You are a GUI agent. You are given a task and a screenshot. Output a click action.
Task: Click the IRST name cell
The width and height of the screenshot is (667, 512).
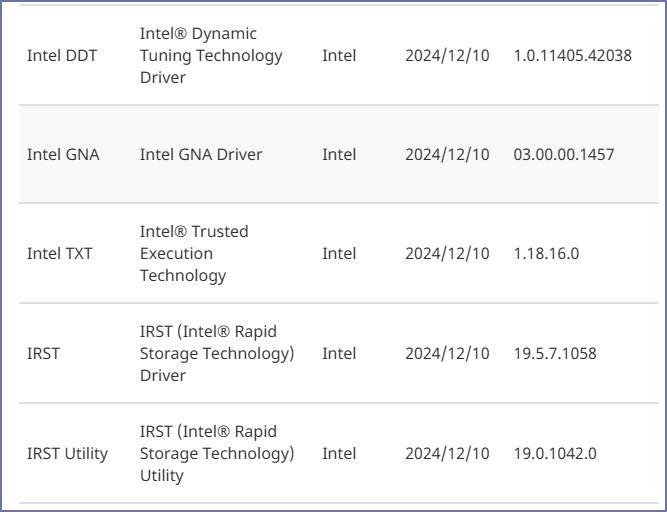pyautogui.click(x=43, y=353)
